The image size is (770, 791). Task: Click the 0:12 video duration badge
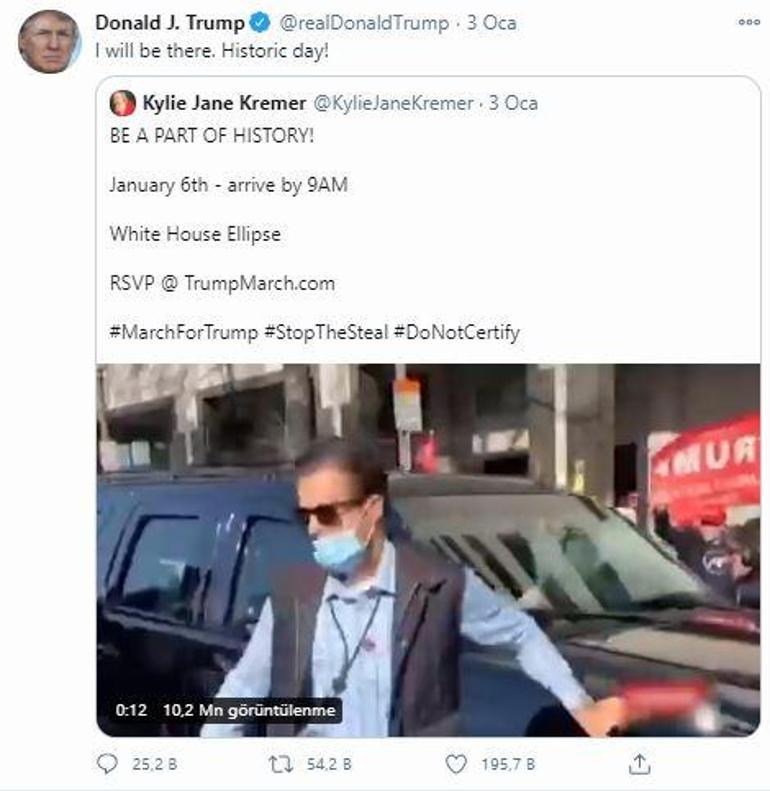click(131, 710)
